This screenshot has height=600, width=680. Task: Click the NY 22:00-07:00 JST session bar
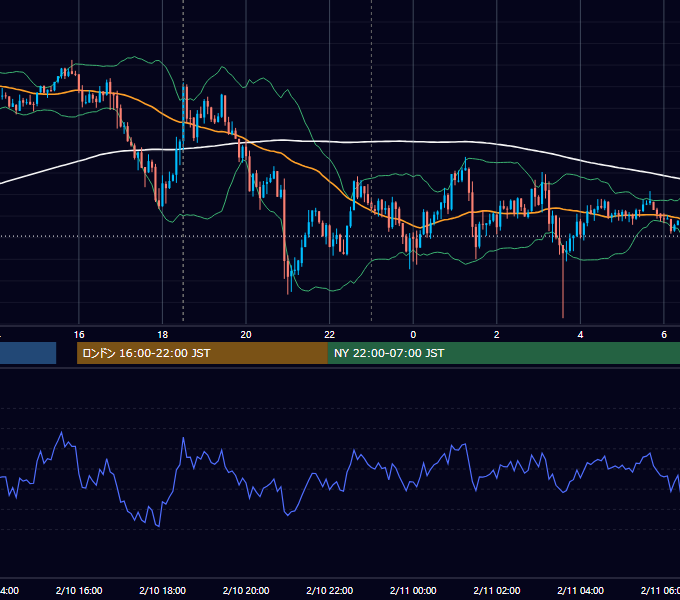pos(503,353)
